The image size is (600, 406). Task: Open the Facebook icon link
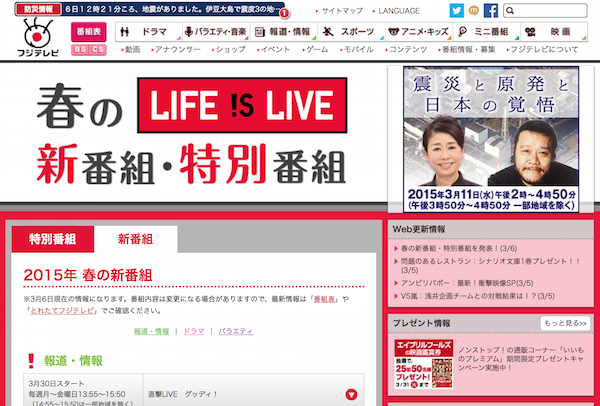491,11
